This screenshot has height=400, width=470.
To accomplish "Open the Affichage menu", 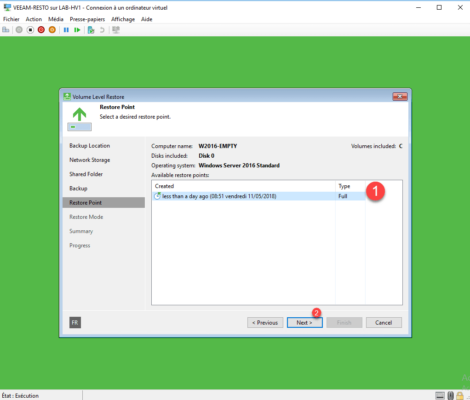I will (123, 19).
